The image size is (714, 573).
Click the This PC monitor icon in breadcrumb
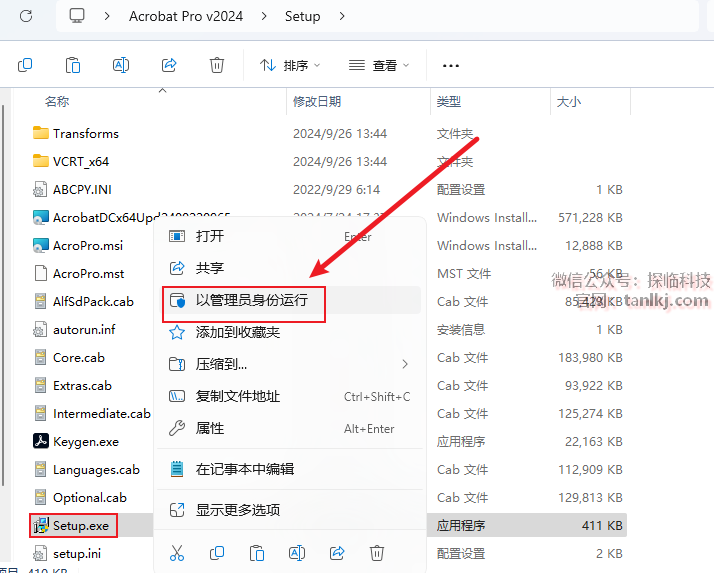(x=77, y=16)
